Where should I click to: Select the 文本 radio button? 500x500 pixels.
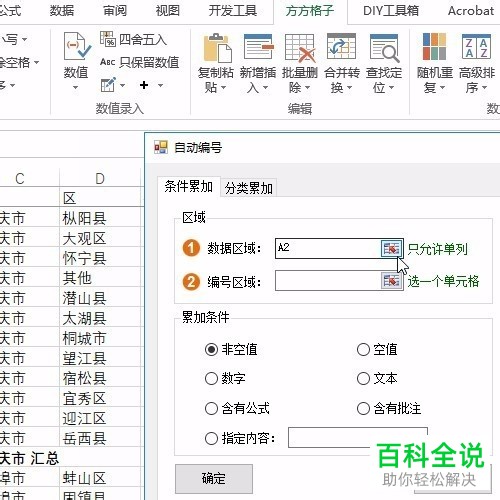click(x=363, y=379)
